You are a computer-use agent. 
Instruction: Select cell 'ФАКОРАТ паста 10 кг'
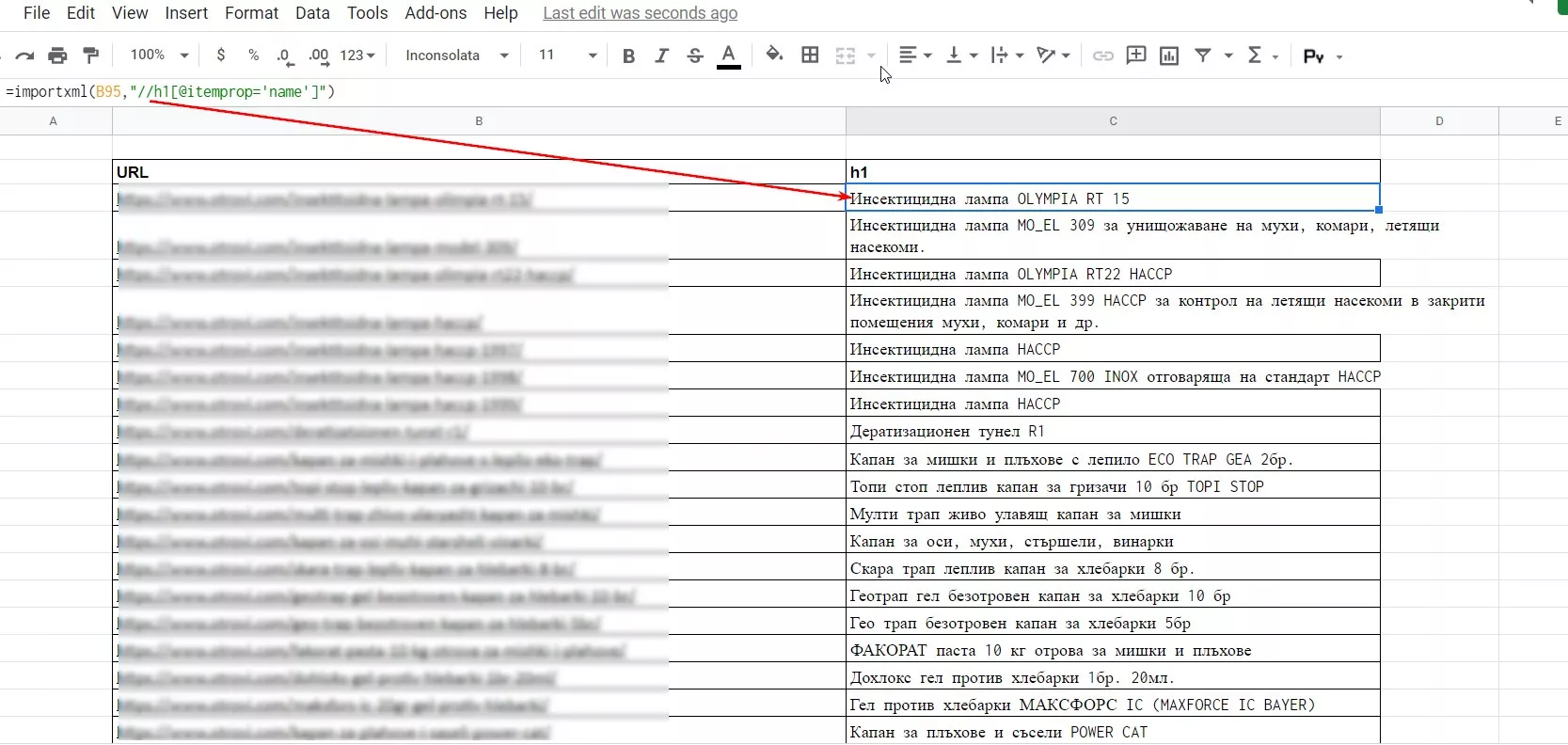(x=1113, y=651)
